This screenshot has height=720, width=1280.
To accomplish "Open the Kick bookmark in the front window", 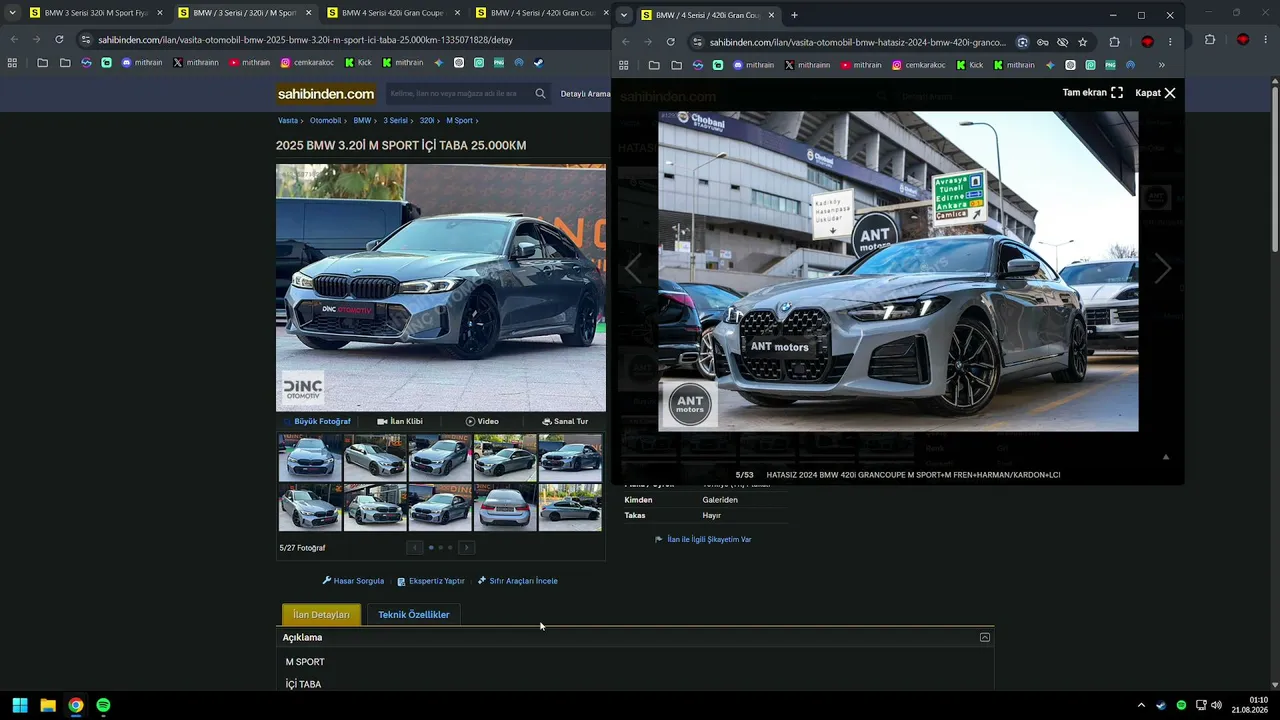I will click(969, 65).
